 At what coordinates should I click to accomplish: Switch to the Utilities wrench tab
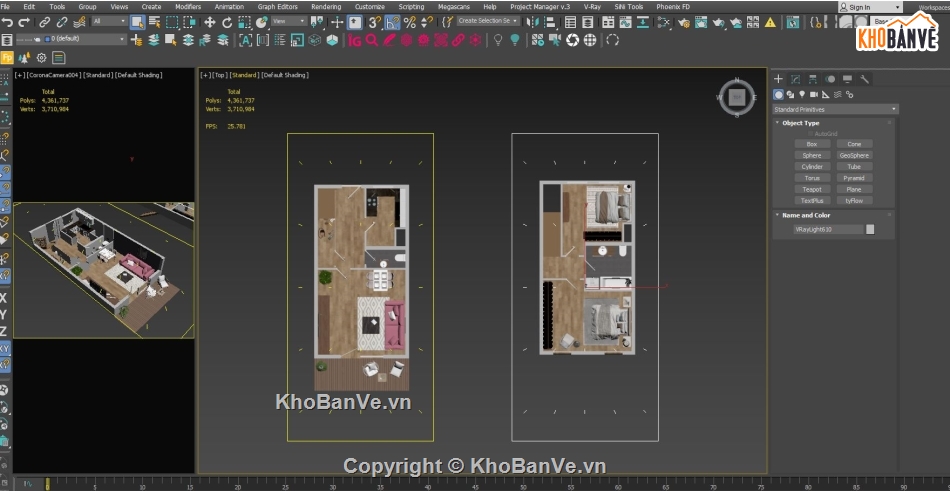click(x=865, y=79)
